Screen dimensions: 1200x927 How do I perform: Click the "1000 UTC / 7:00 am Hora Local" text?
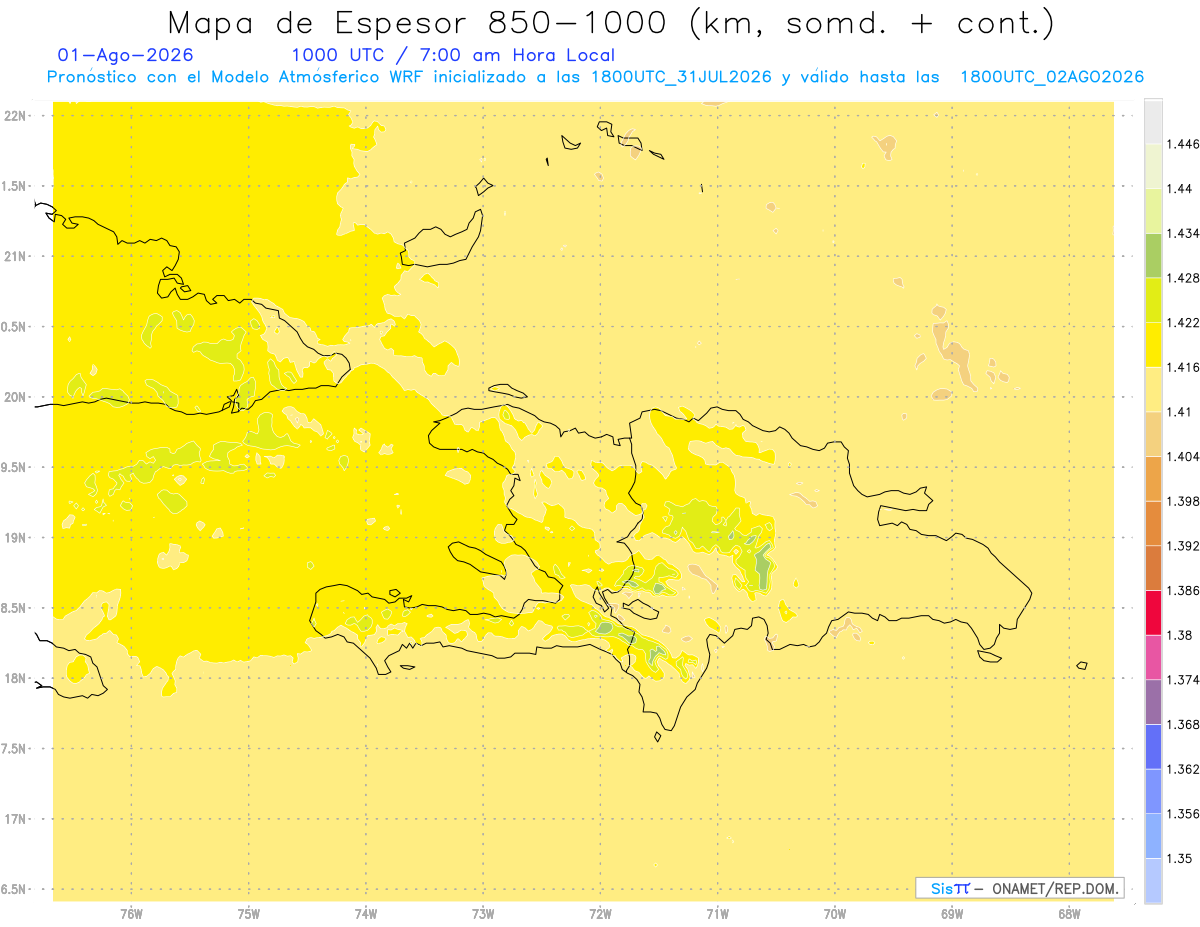453,56
